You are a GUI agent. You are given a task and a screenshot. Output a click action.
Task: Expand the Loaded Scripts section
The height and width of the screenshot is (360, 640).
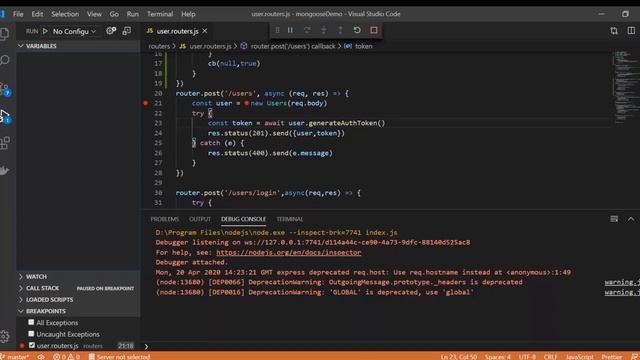pyautogui.click(x=78, y=300)
